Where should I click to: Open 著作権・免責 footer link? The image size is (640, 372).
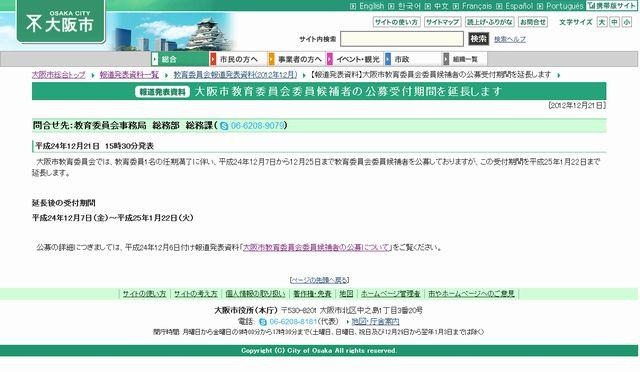point(312,294)
